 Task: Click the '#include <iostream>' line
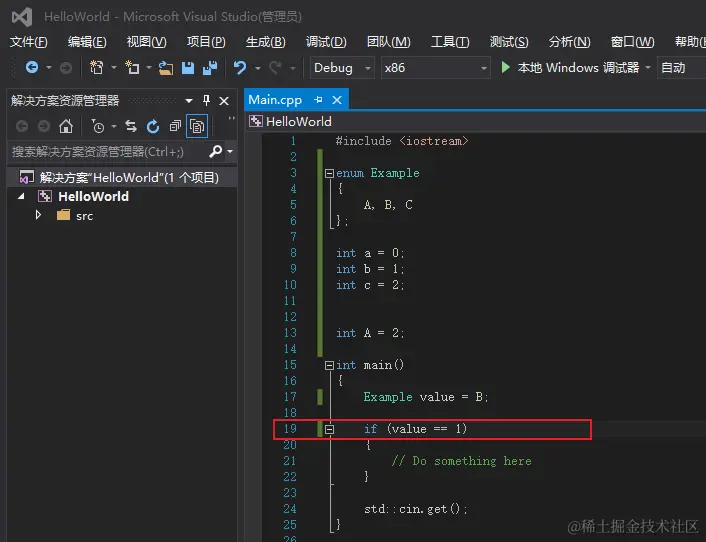point(402,141)
